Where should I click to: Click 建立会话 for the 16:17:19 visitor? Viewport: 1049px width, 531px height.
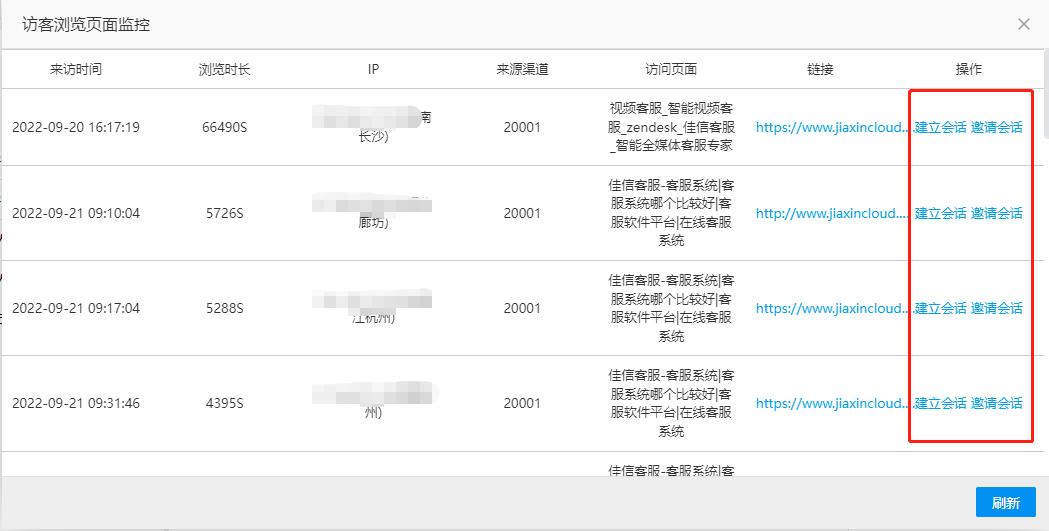tap(941, 127)
